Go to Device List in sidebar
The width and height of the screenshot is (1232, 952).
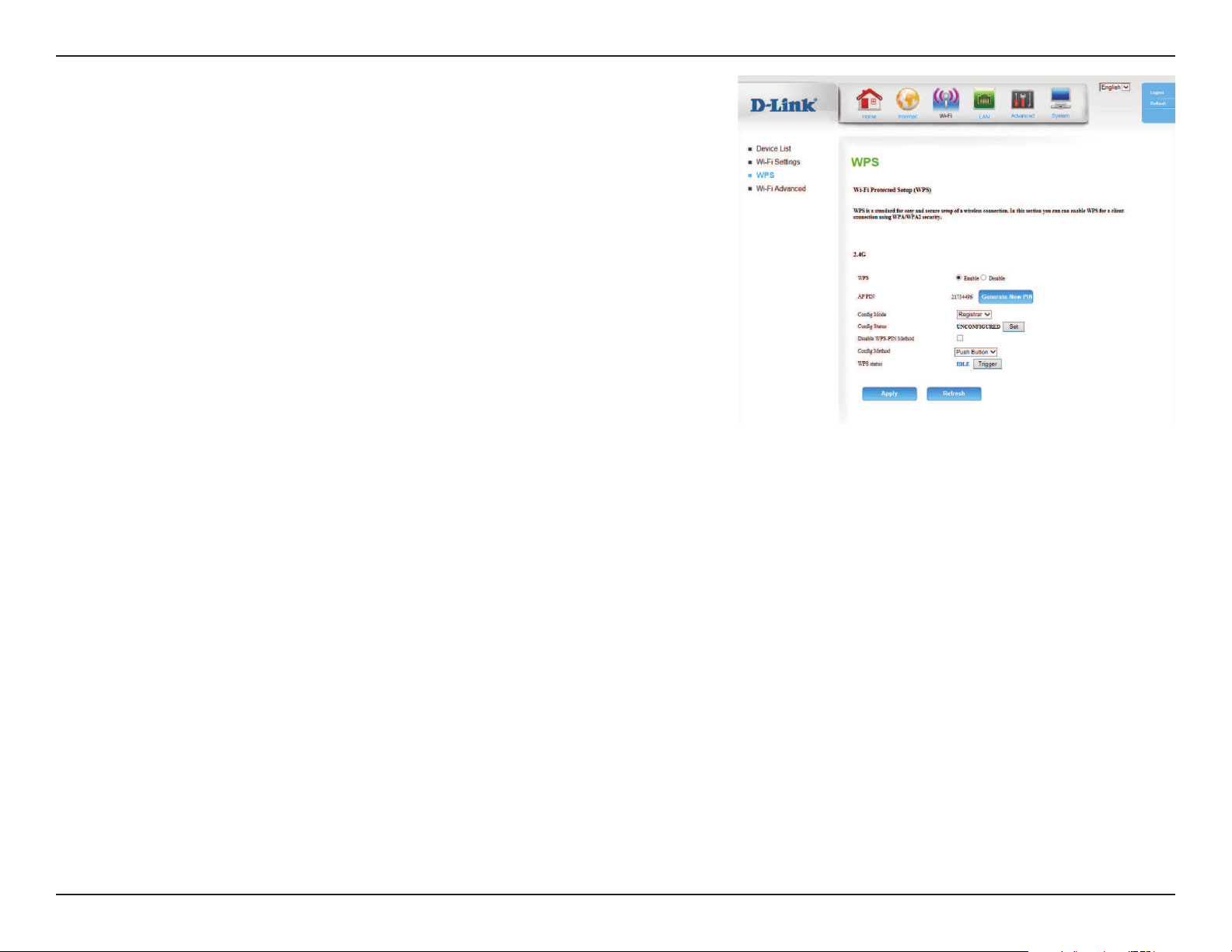[x=773, y=148]
